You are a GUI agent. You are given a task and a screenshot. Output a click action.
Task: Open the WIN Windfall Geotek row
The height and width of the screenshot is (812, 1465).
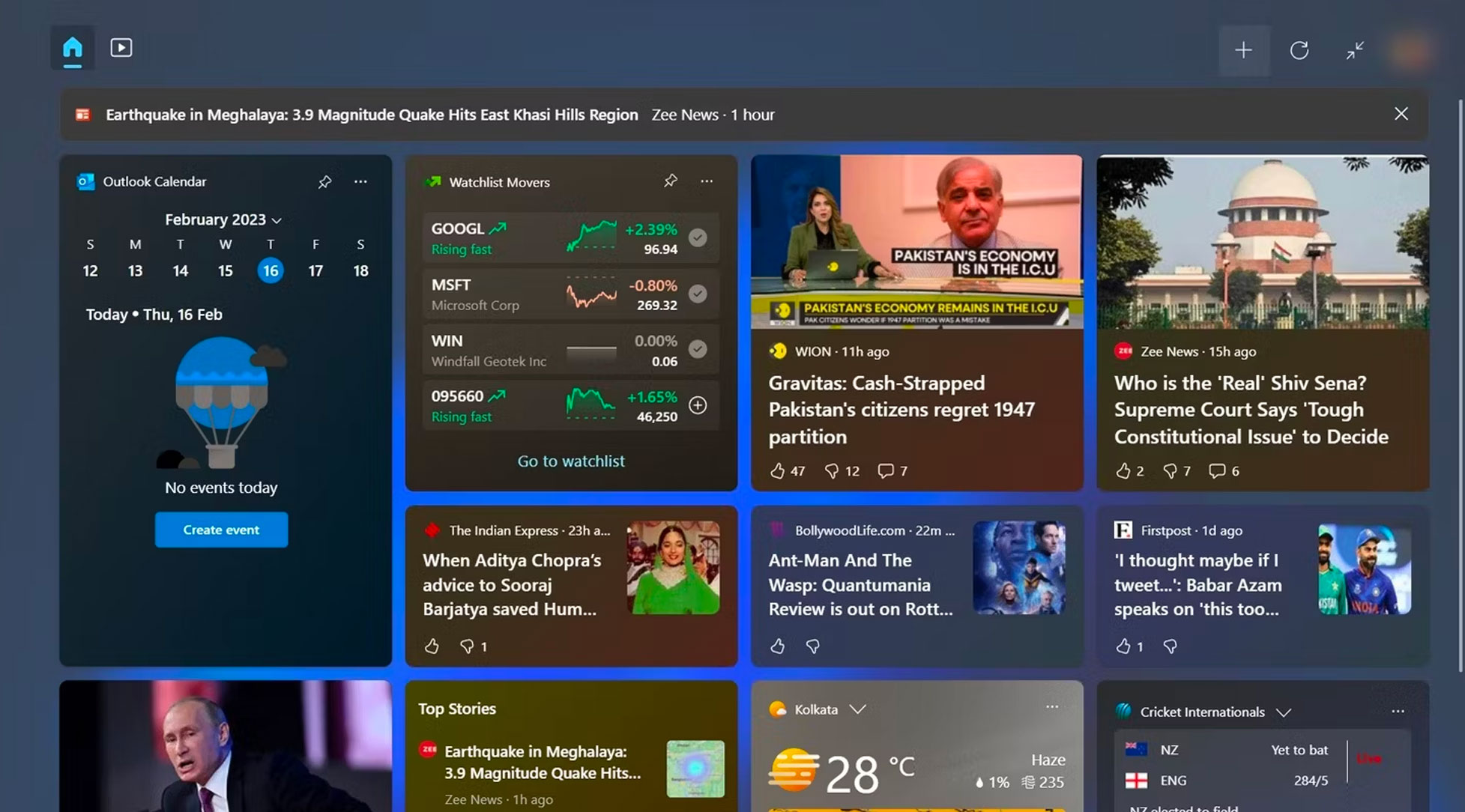point(570,349)
